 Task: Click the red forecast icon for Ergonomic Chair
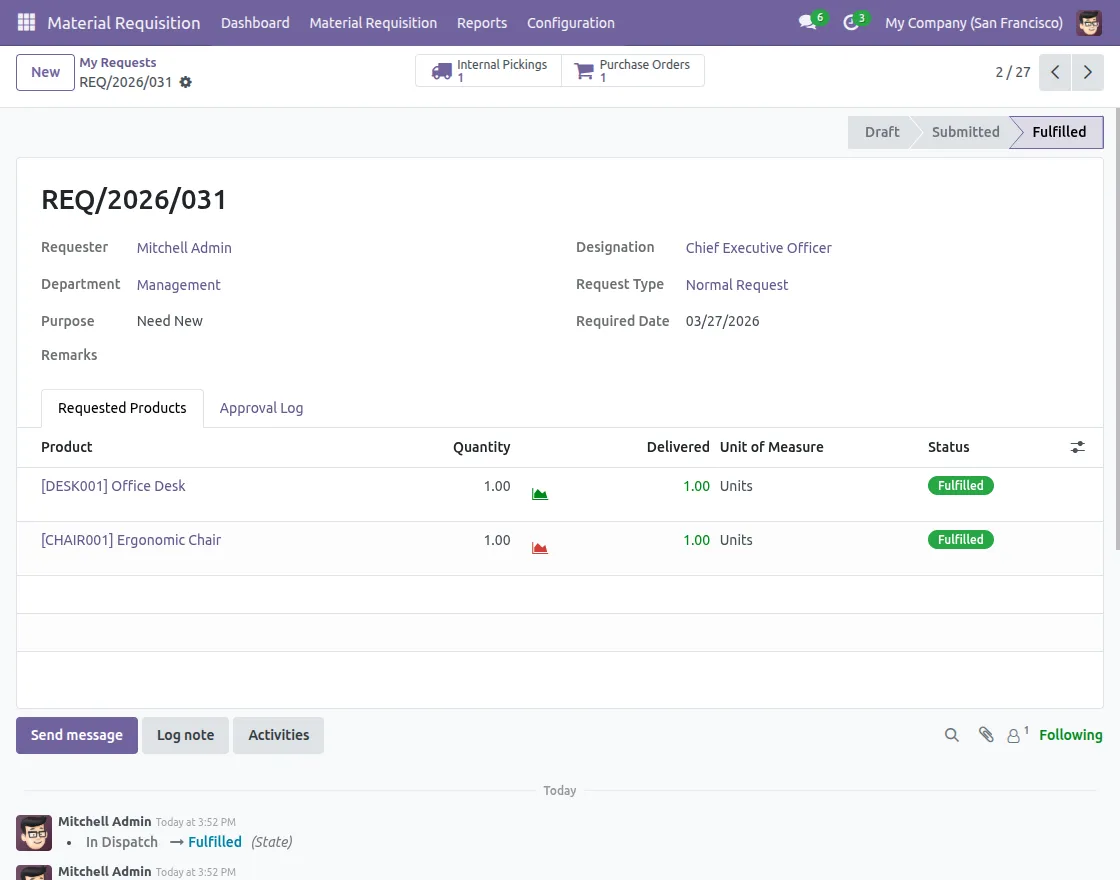540,548
